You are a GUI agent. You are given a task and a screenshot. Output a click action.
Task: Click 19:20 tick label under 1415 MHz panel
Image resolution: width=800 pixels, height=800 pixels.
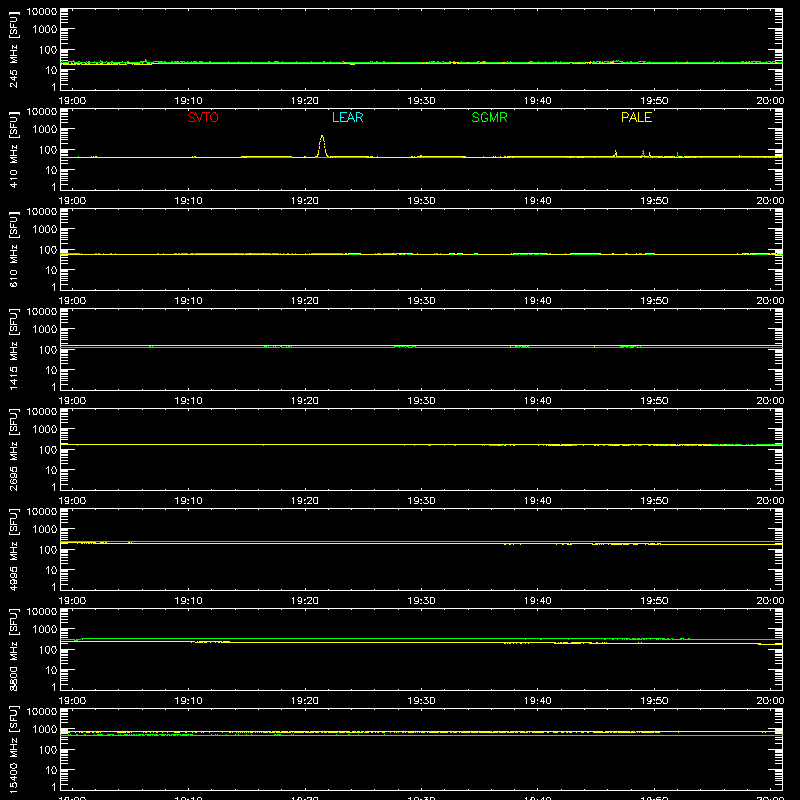point(305,401)
